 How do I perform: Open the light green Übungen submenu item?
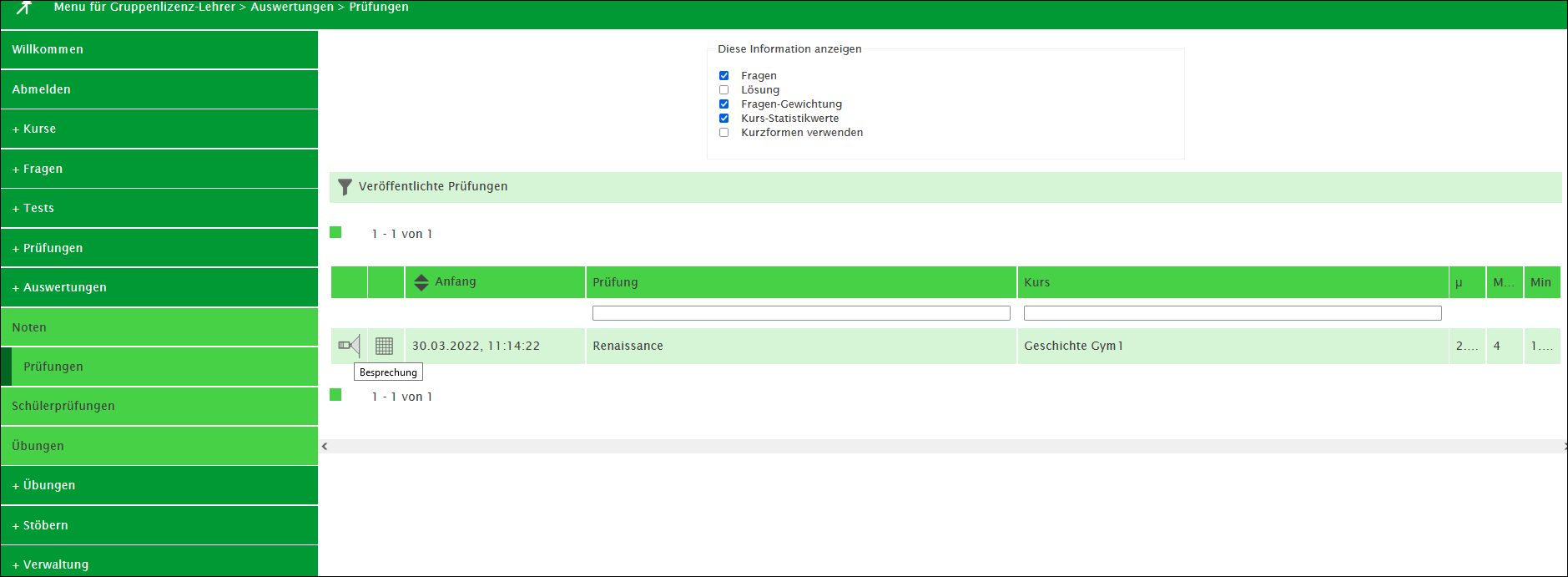click(159, 446)
